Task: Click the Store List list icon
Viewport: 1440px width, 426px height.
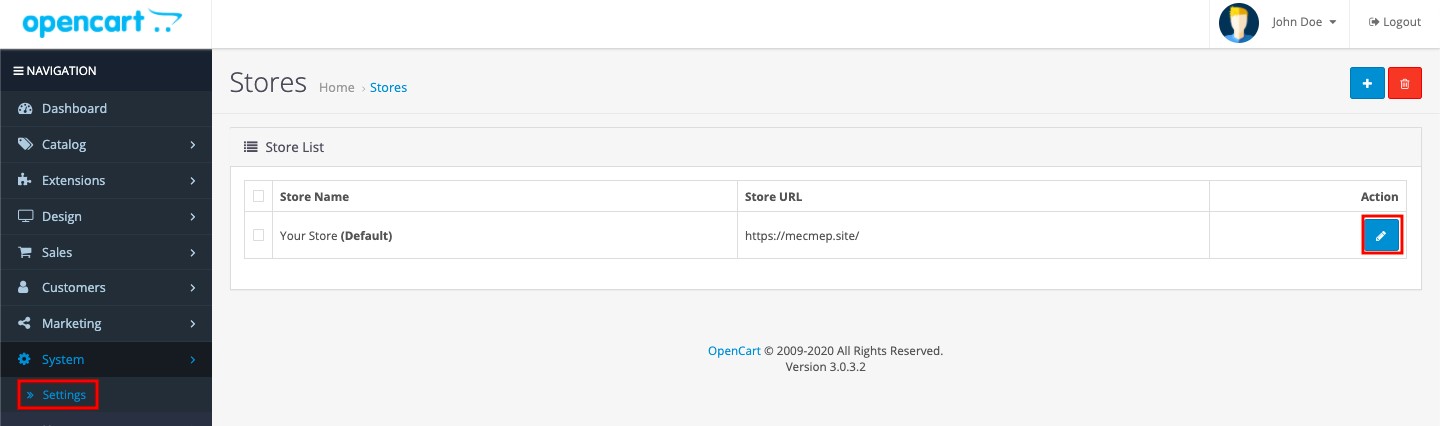Action: click(251, 147)
